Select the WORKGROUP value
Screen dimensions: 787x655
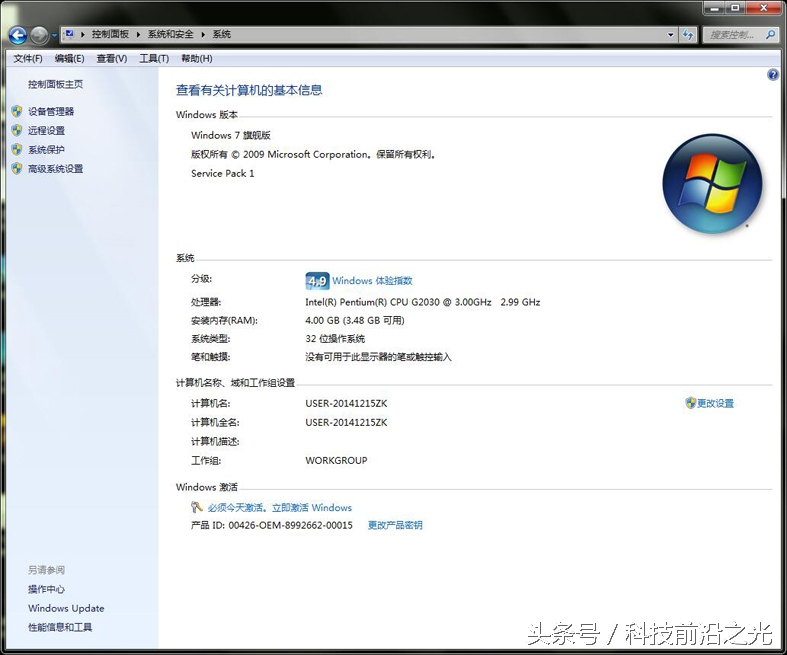point(336,460)
